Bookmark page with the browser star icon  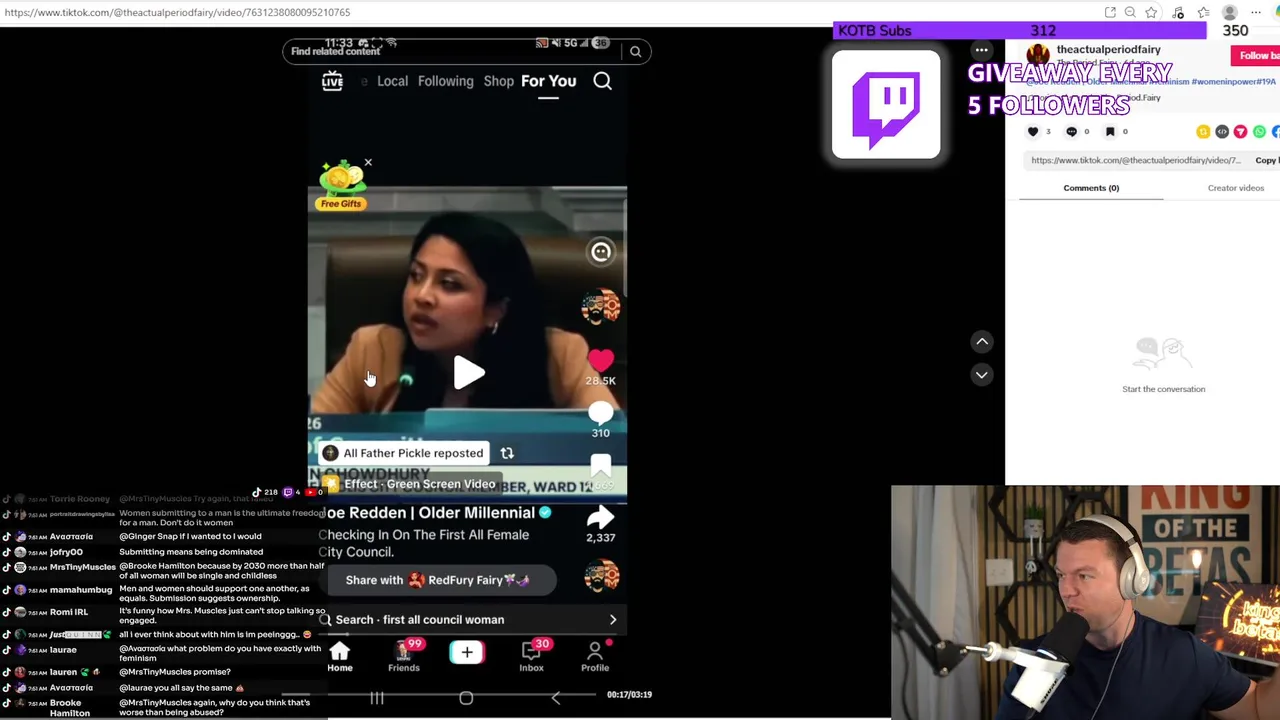1151,12
